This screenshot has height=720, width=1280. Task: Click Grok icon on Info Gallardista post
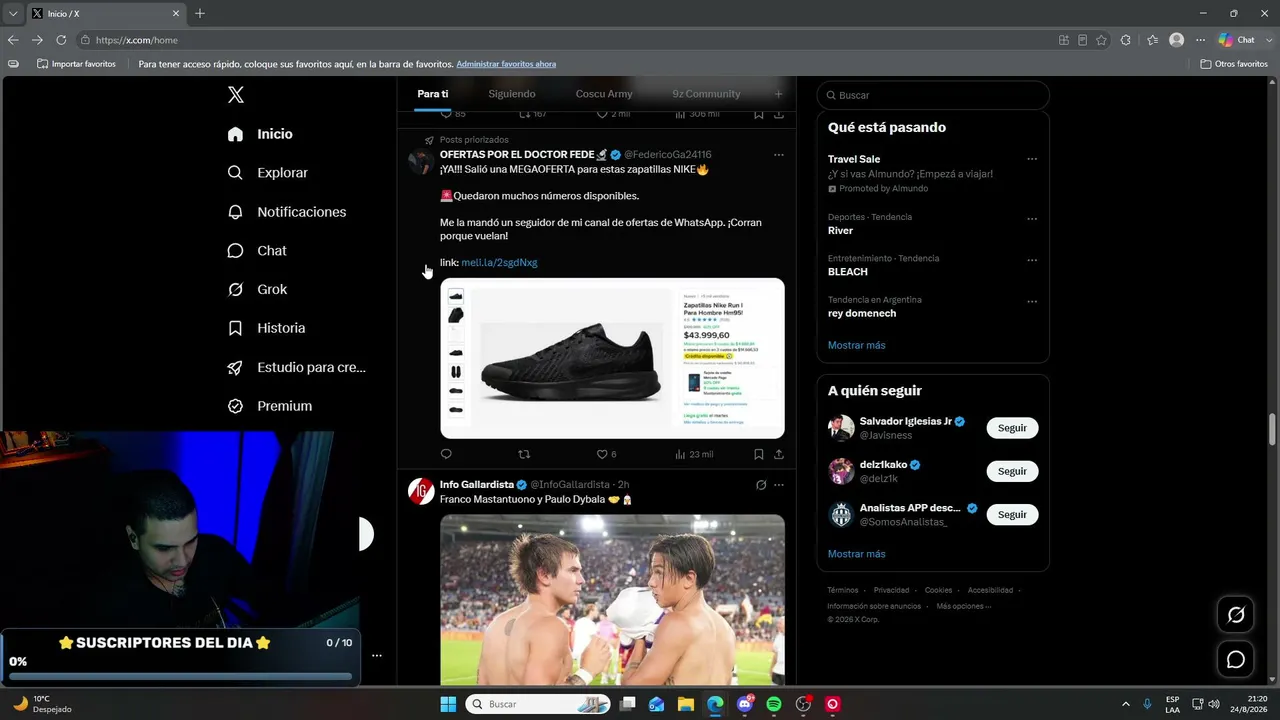(x=761, y=485)
